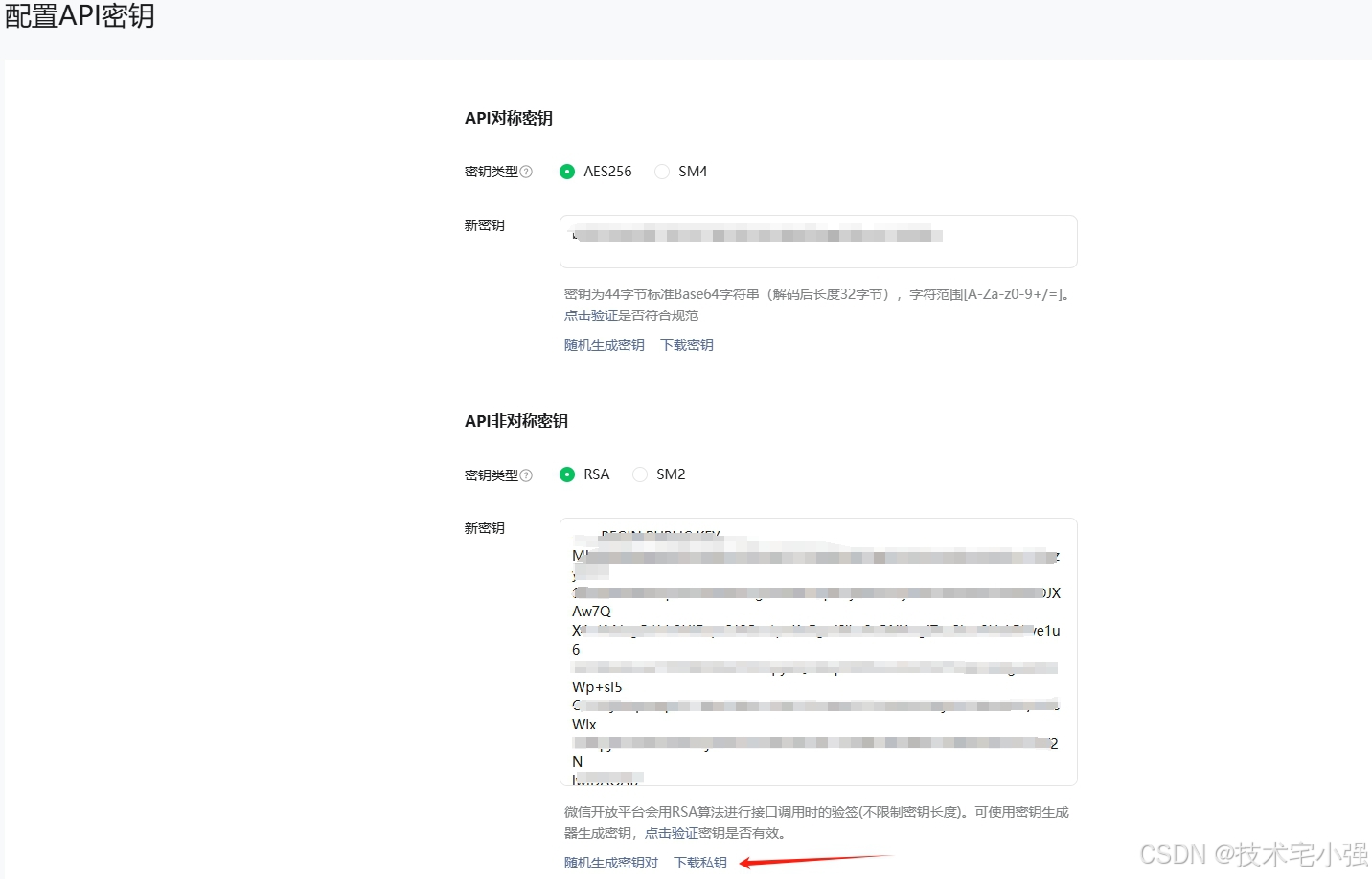Screen dimensions: 1372x879
Task: Download the symmetric key via 下载密钥
Action: [686, 344]
